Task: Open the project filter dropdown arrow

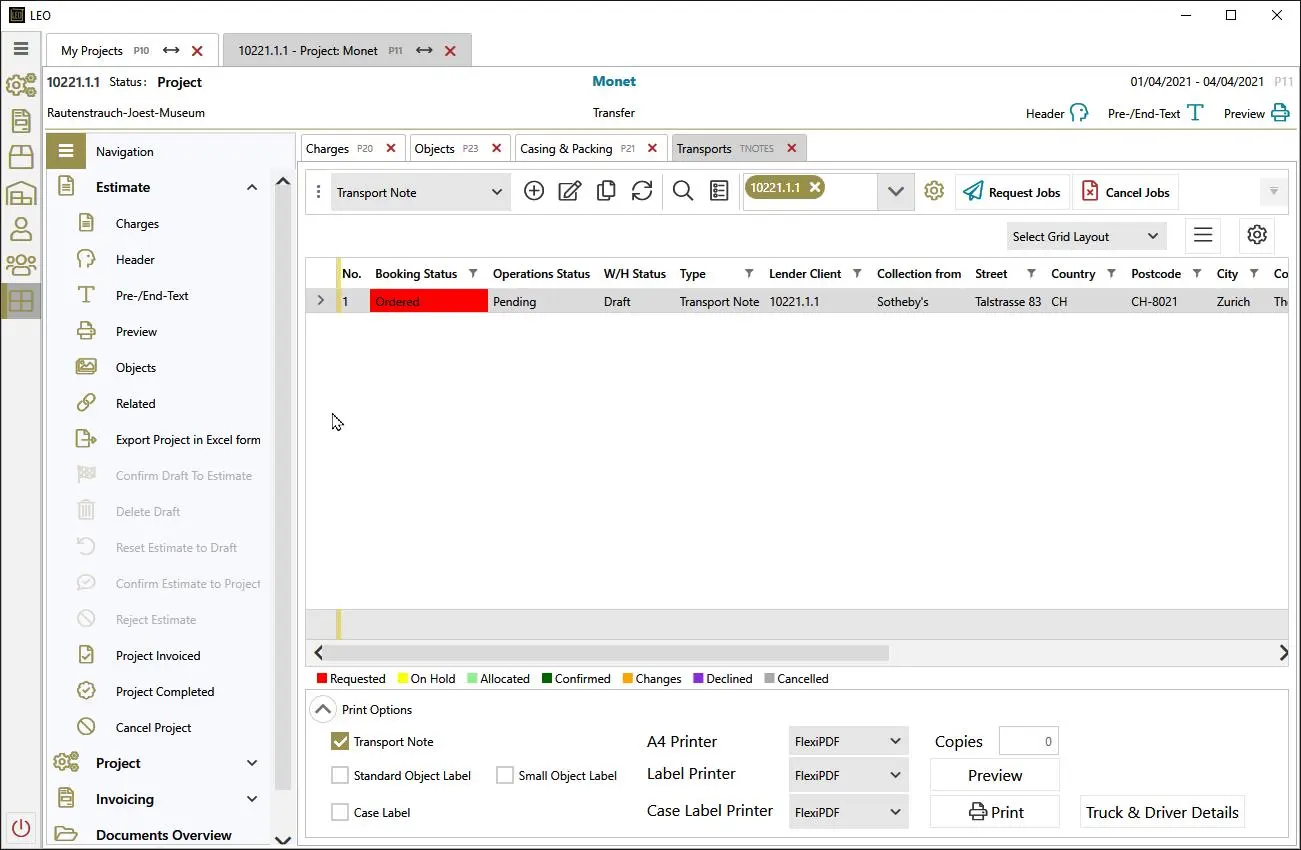Action: tap(895, 192)
